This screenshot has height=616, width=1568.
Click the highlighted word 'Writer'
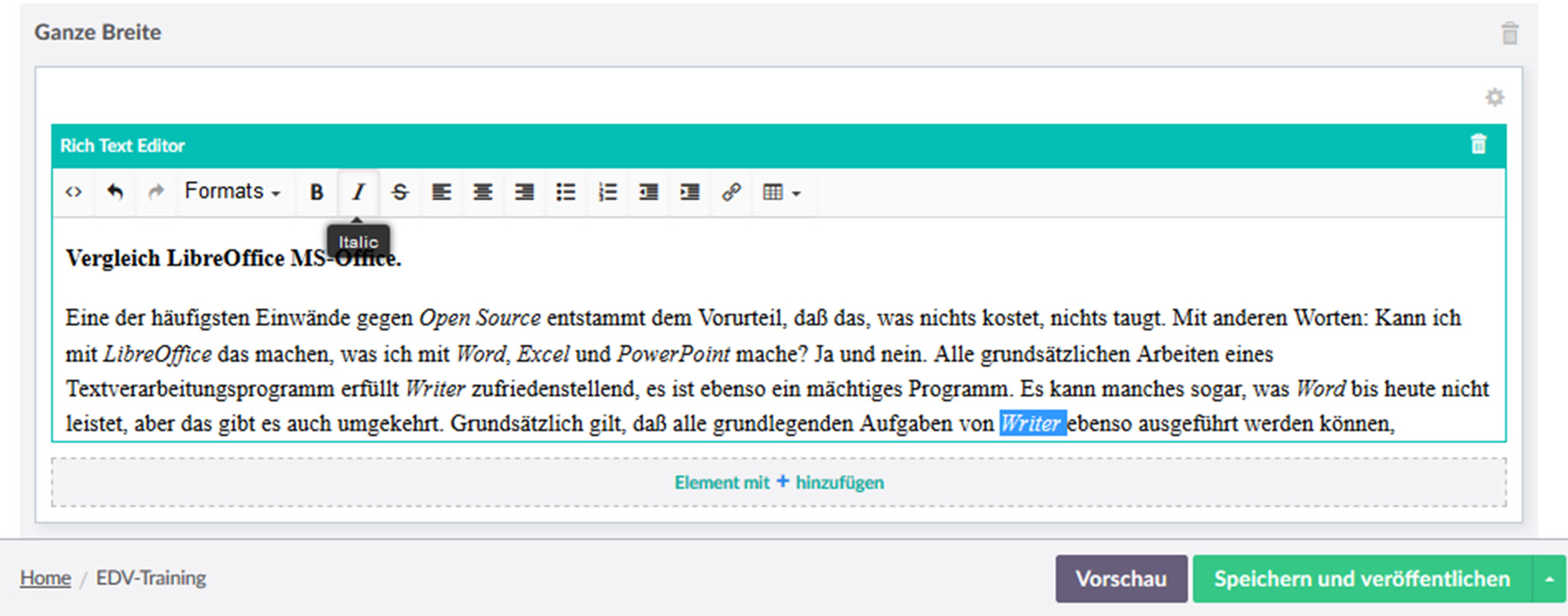tap(1031, 424)
